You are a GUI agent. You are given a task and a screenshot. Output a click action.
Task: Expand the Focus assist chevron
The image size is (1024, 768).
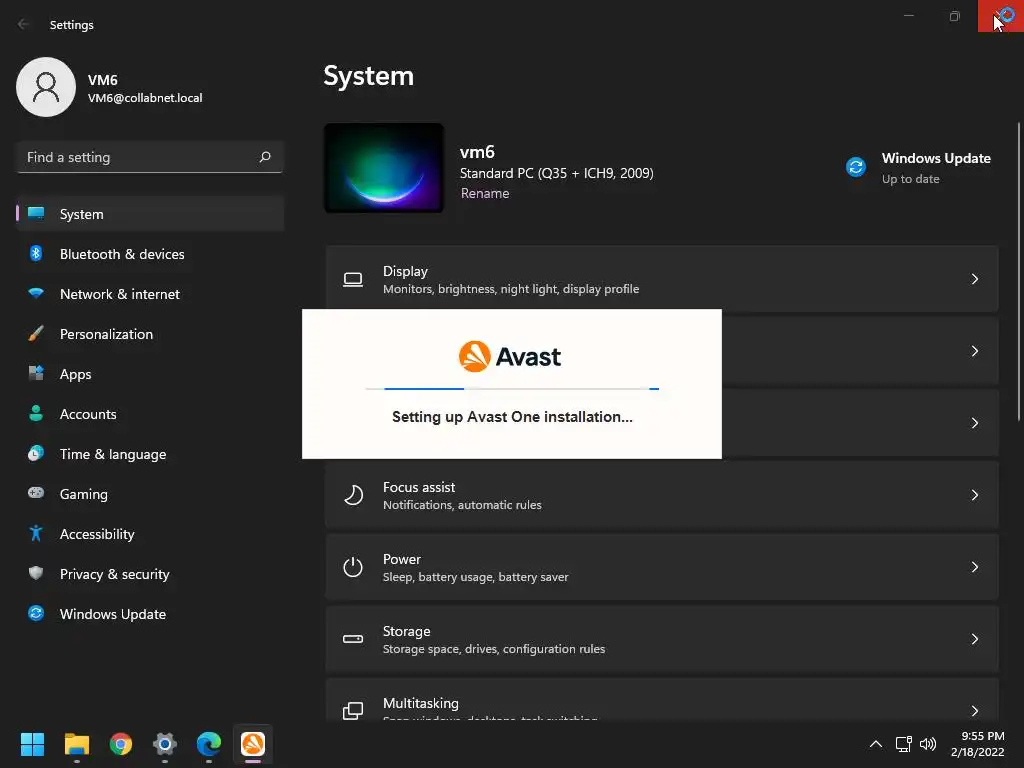pyautogui.click(x=974, y=495)
